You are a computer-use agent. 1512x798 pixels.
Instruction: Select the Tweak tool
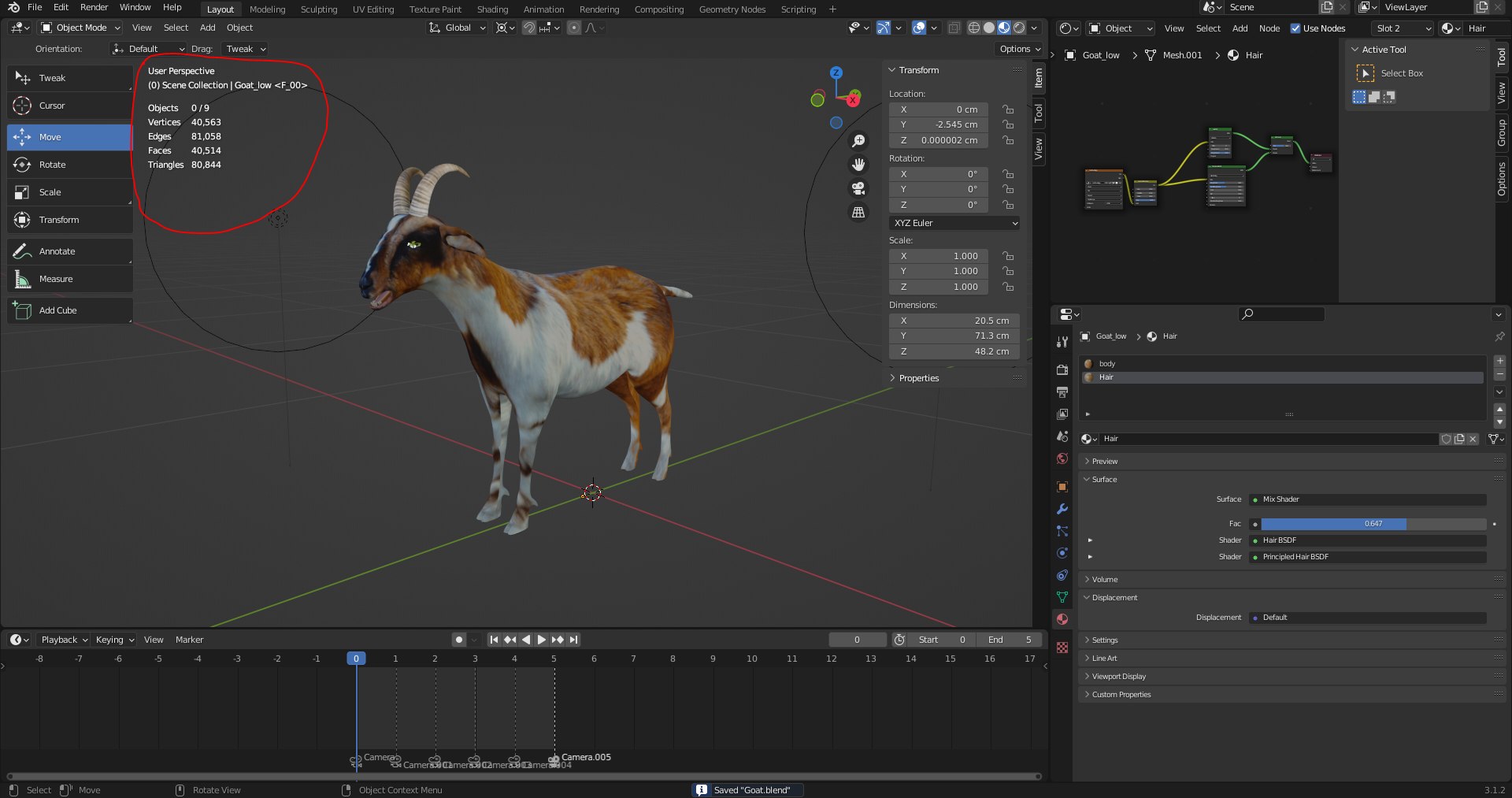[69, 78]
